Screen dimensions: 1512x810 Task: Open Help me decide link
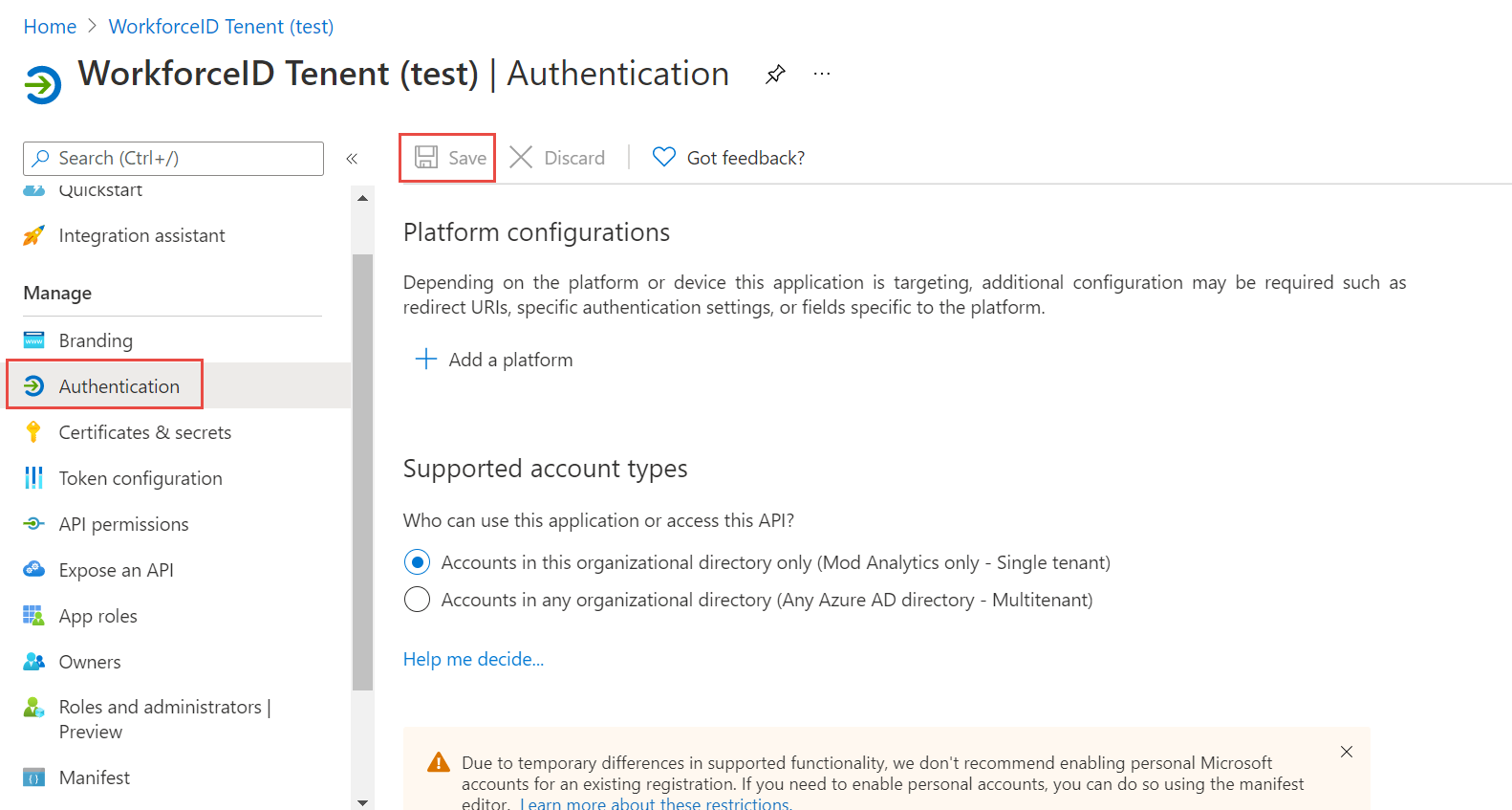click(x=473, y=659)
